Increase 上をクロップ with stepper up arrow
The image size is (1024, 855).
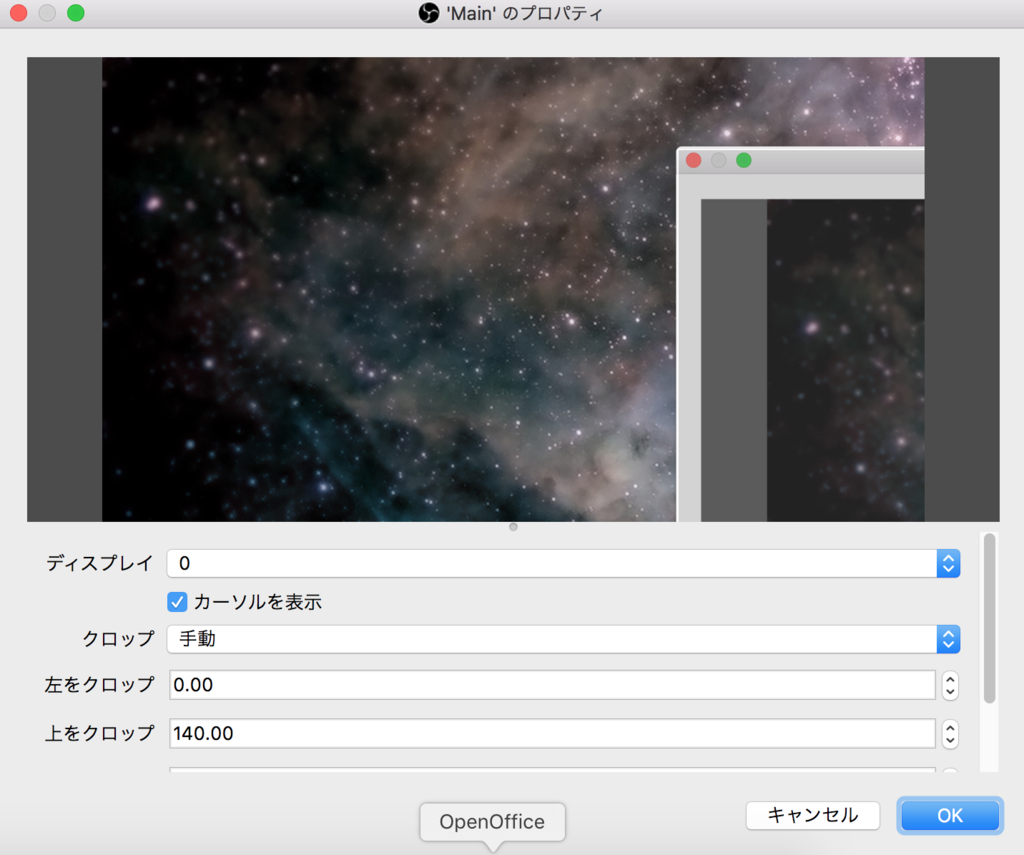pyautogui.click(x=950, y=727)
